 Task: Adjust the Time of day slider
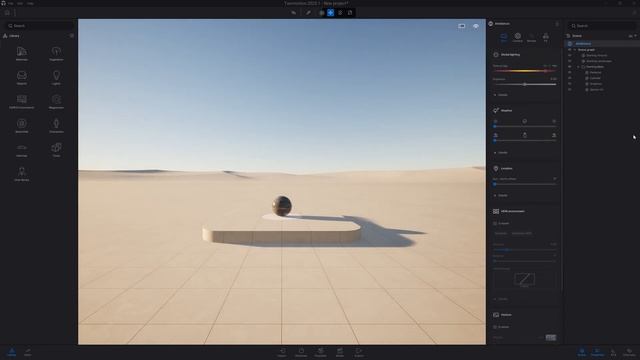524,71
